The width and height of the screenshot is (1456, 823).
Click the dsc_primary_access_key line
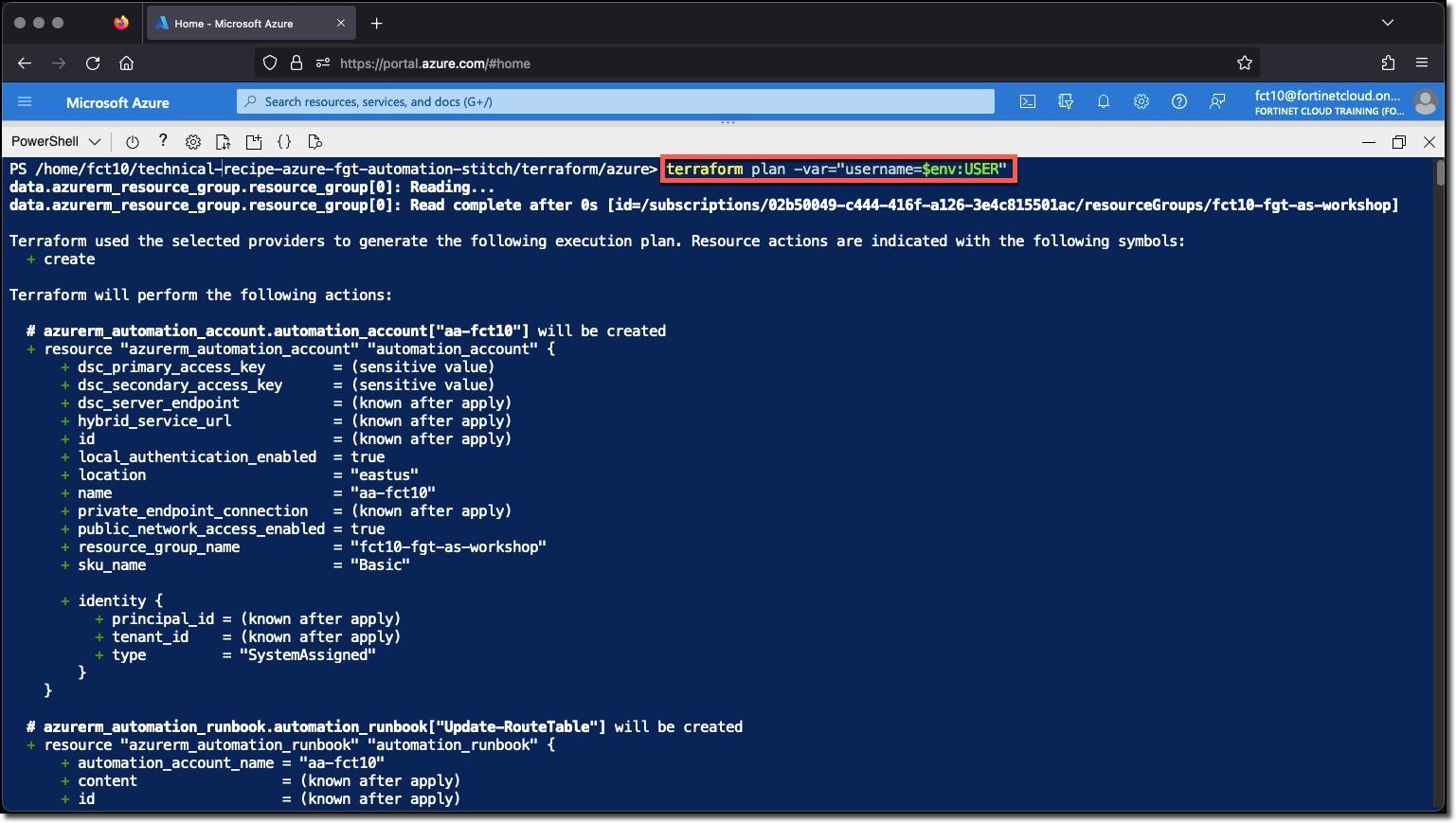point(278,367)
